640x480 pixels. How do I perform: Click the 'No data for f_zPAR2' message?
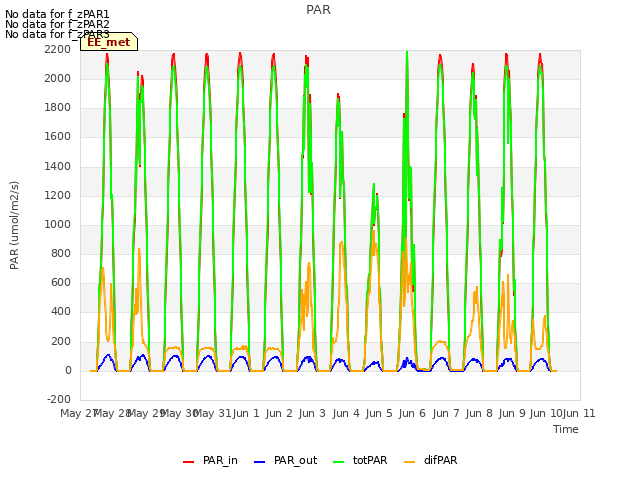pos(57,24)
